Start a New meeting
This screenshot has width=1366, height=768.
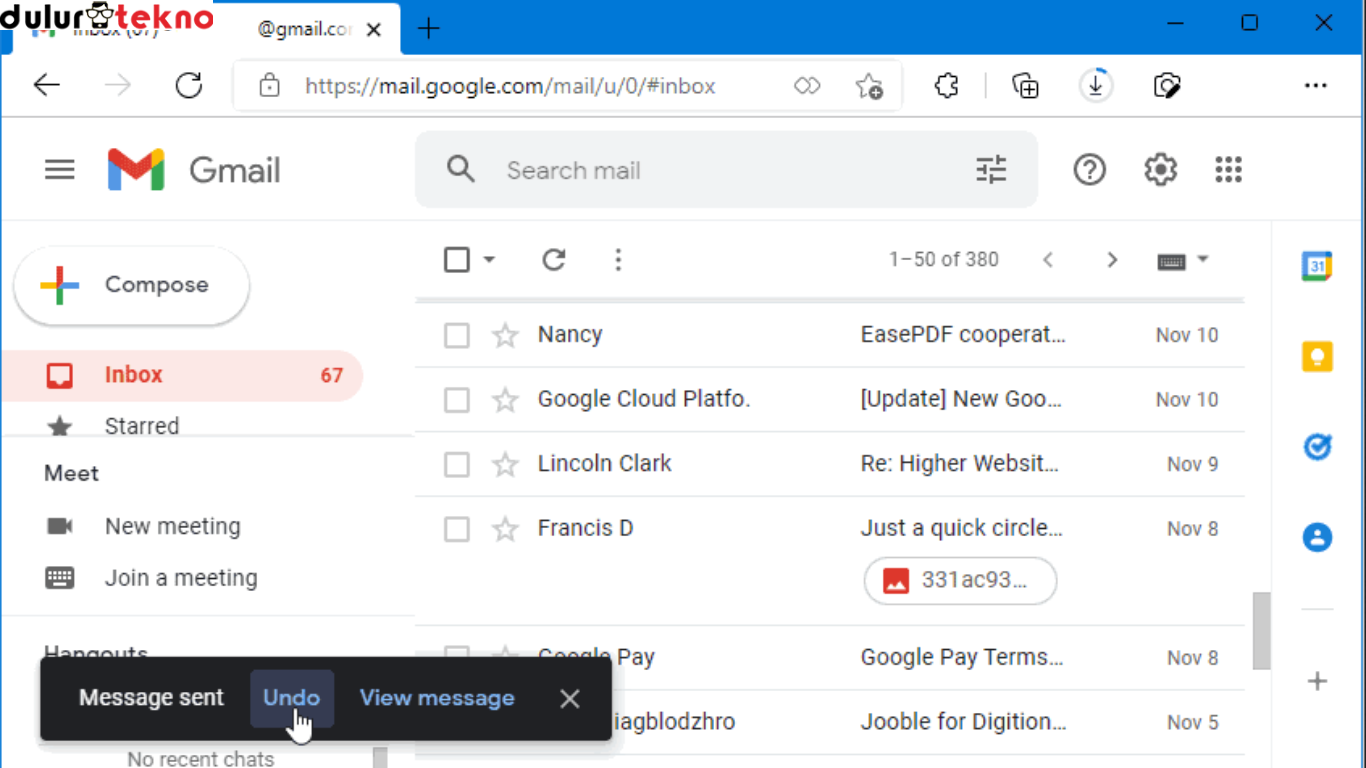pyautogui.click(x=172, y=526)
